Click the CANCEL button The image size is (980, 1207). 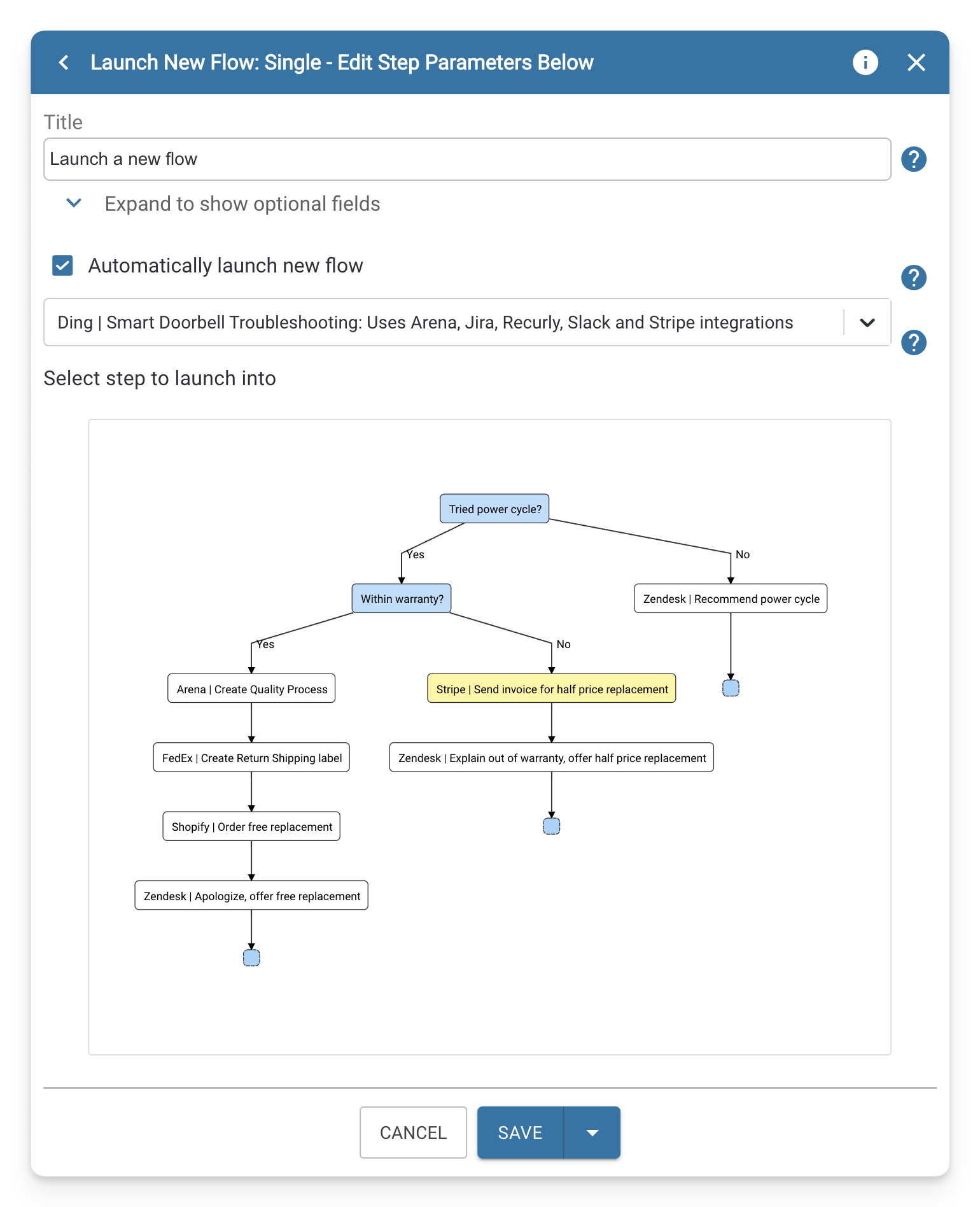coord(413,1133)
